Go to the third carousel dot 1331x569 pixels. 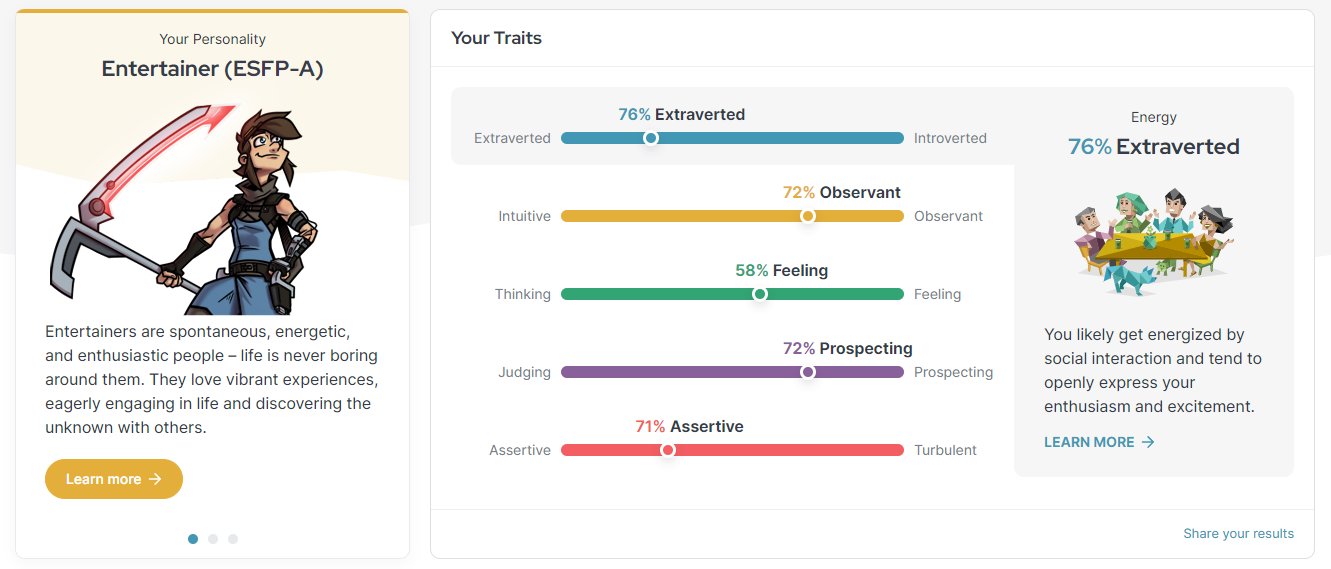tap(233, 539)
